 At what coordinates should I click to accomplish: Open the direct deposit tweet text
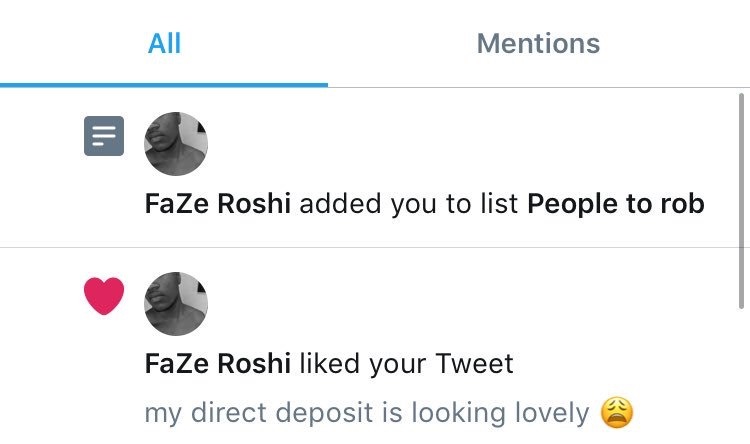point(366,412)
